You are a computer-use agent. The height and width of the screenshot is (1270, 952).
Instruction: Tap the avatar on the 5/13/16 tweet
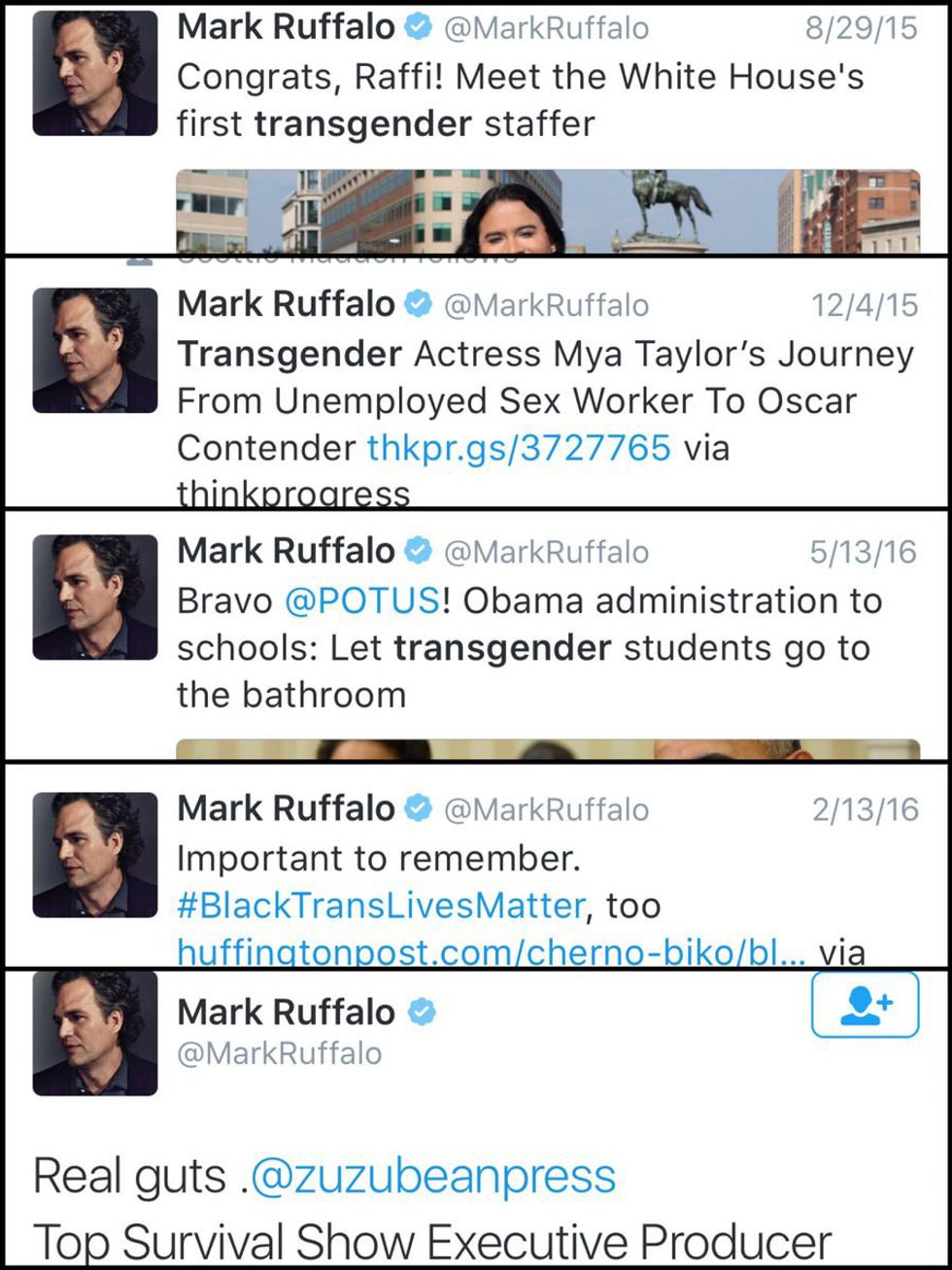pyautogui.click(x=95, y=598)
